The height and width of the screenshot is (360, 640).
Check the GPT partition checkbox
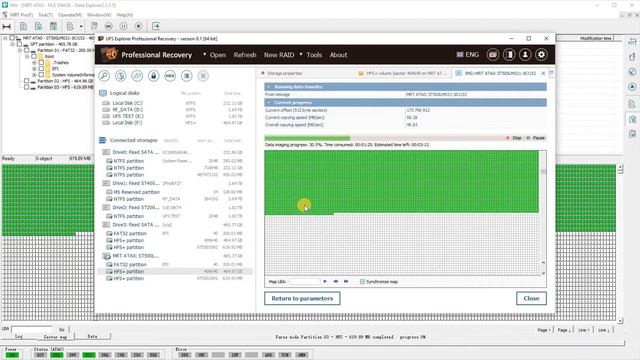click(19, 44)
